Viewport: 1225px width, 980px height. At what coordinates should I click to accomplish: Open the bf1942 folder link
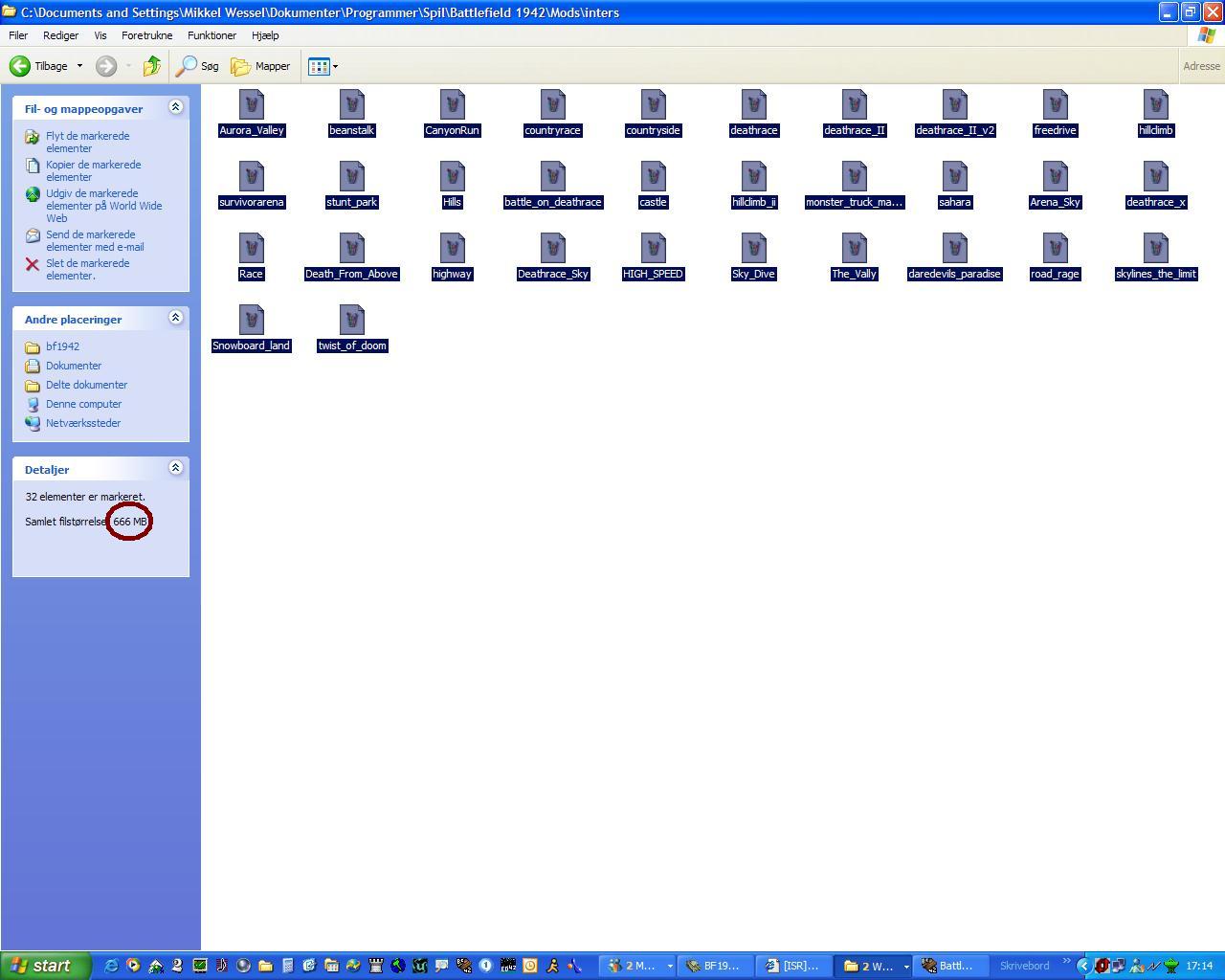click(x=62, y=346)
